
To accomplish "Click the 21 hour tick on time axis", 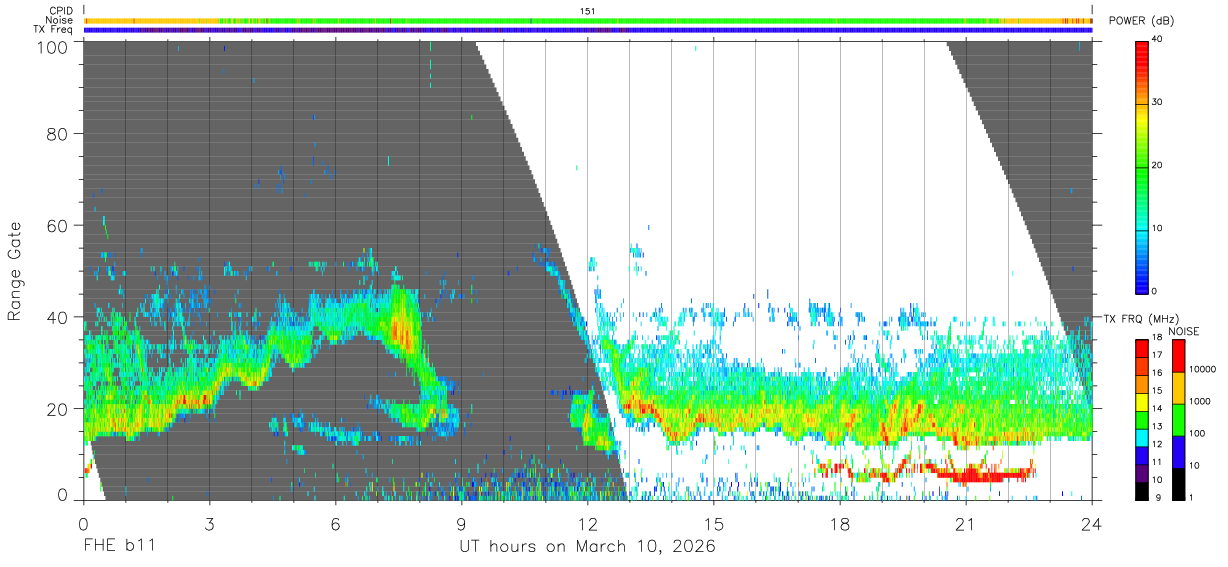I will click(x=966, y=524).
